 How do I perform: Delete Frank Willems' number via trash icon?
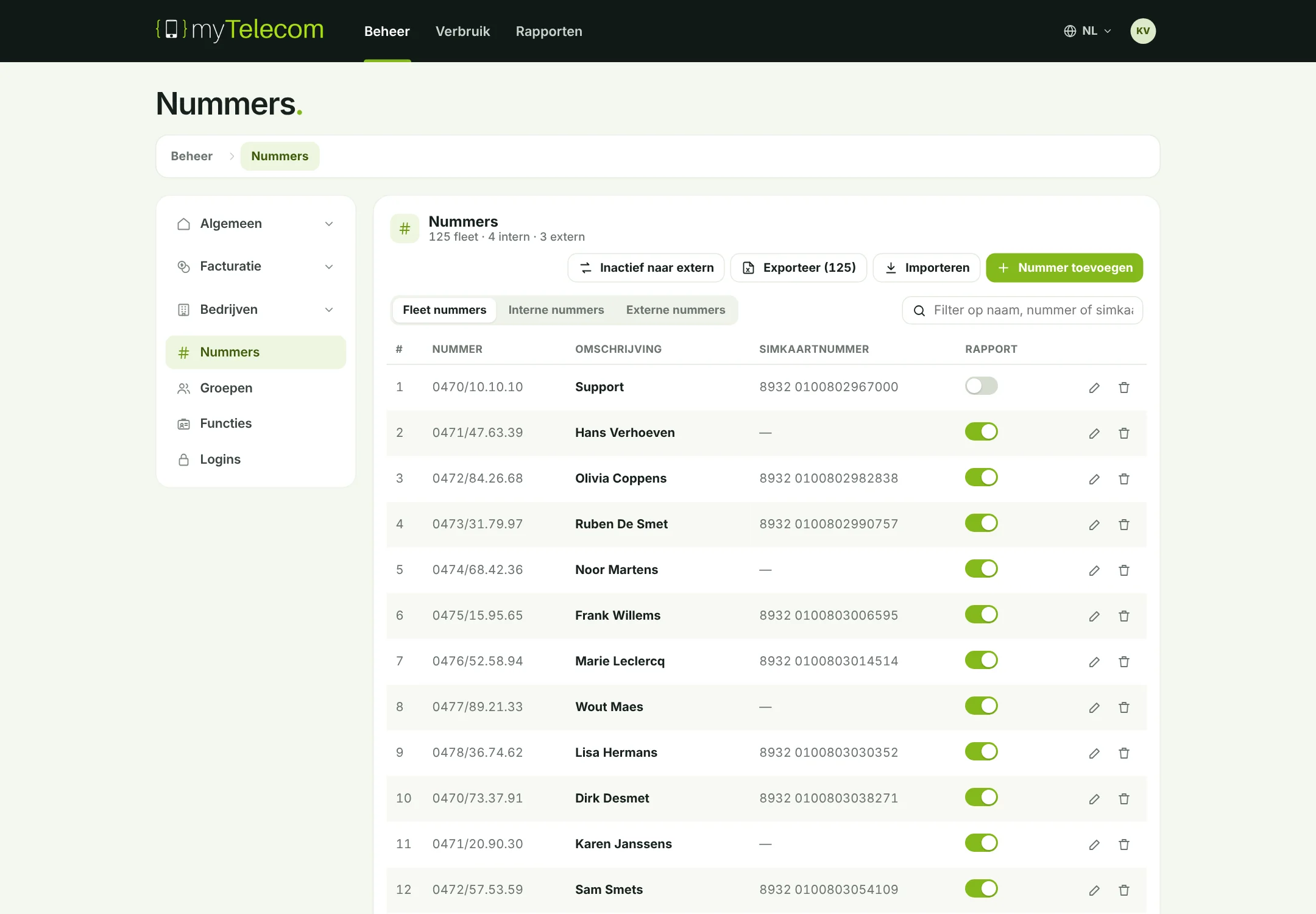pyautogui.click(x=1124, y=616)
